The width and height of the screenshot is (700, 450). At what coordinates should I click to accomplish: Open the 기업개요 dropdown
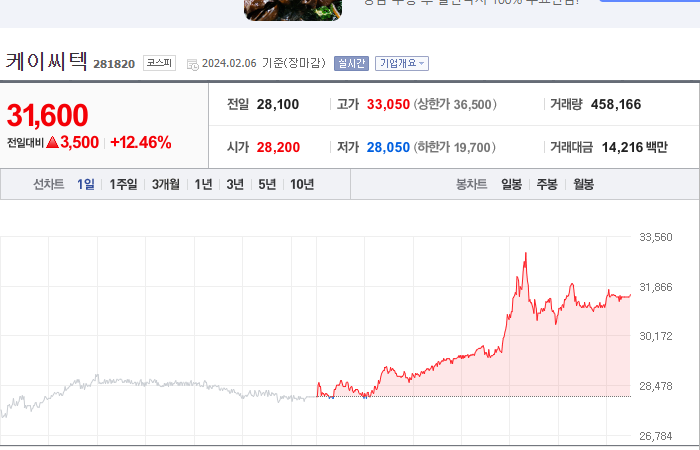click(x=402, y=63)
